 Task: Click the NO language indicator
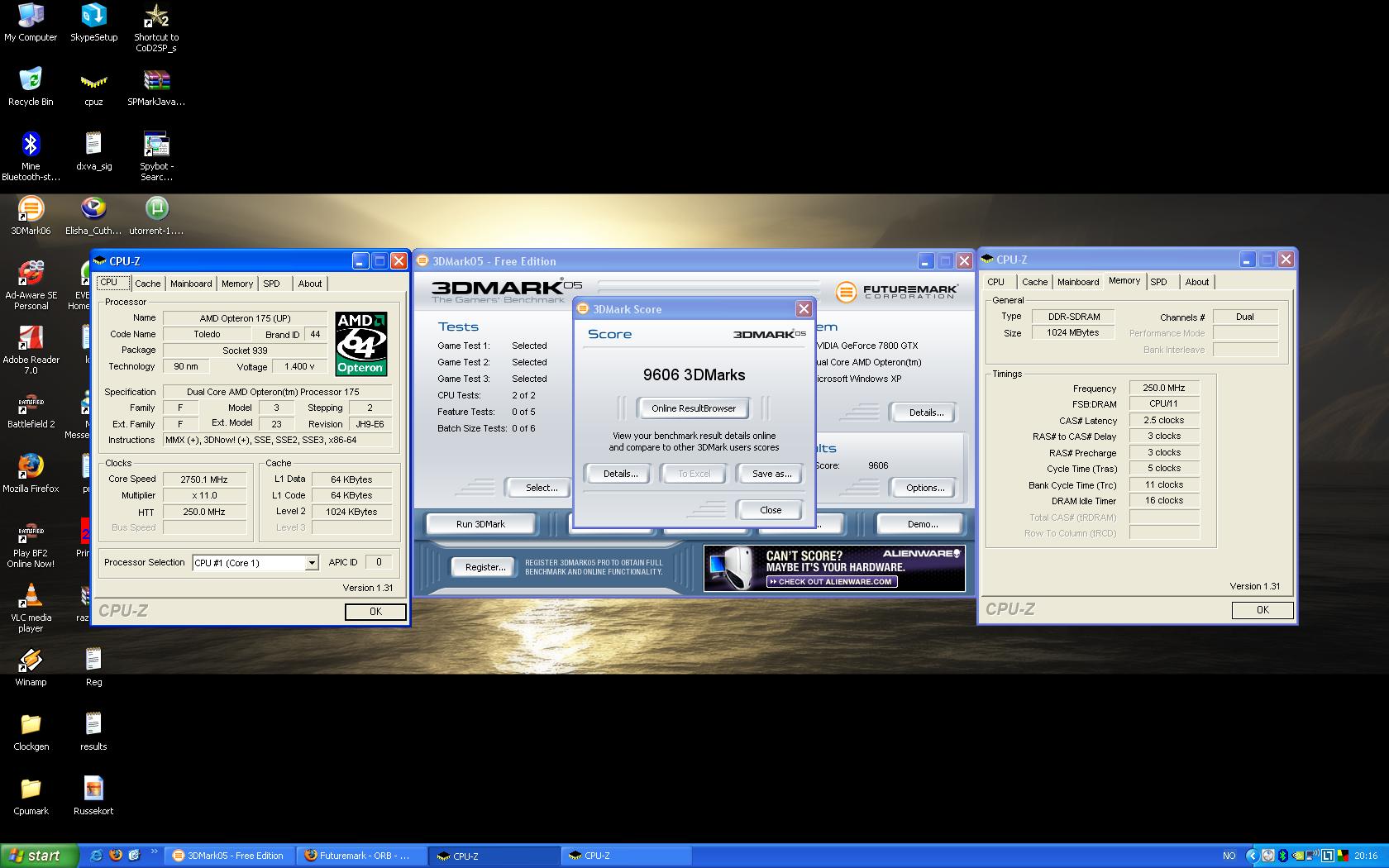(1229, 856)
